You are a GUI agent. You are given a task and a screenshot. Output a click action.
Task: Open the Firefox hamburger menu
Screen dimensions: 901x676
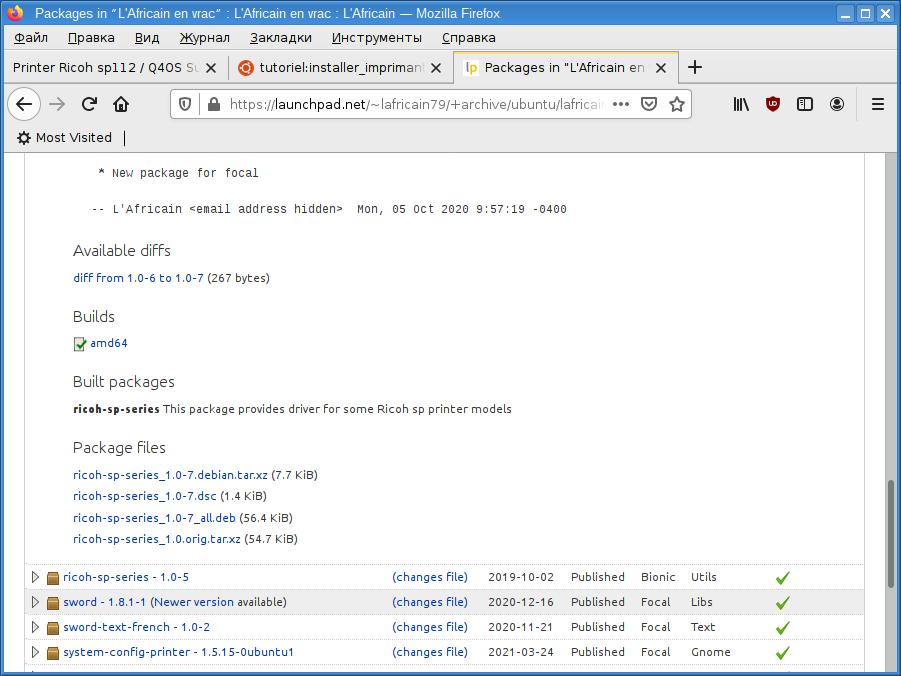point(877,104)
